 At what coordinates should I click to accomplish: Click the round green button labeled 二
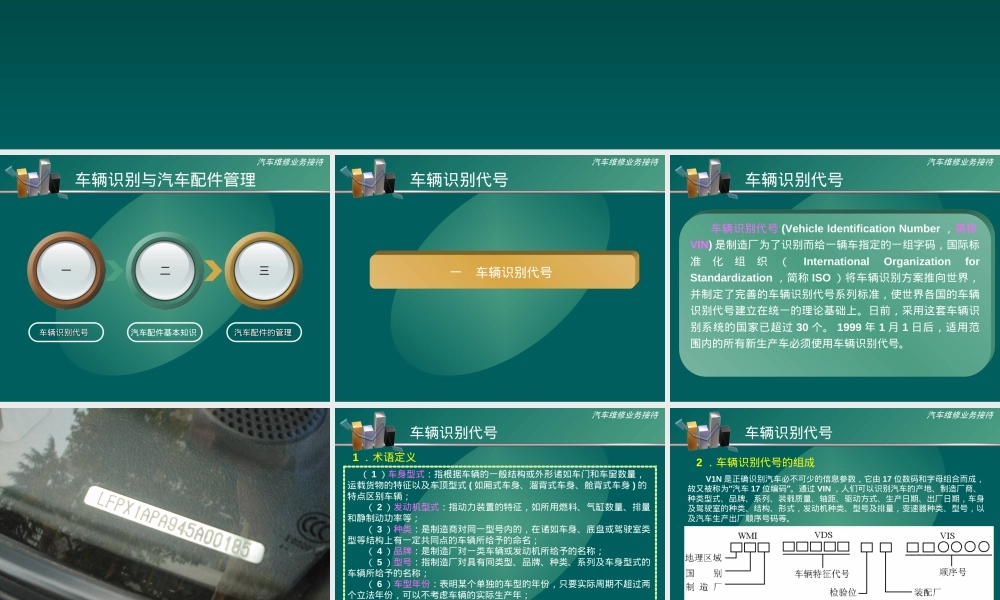165,270
